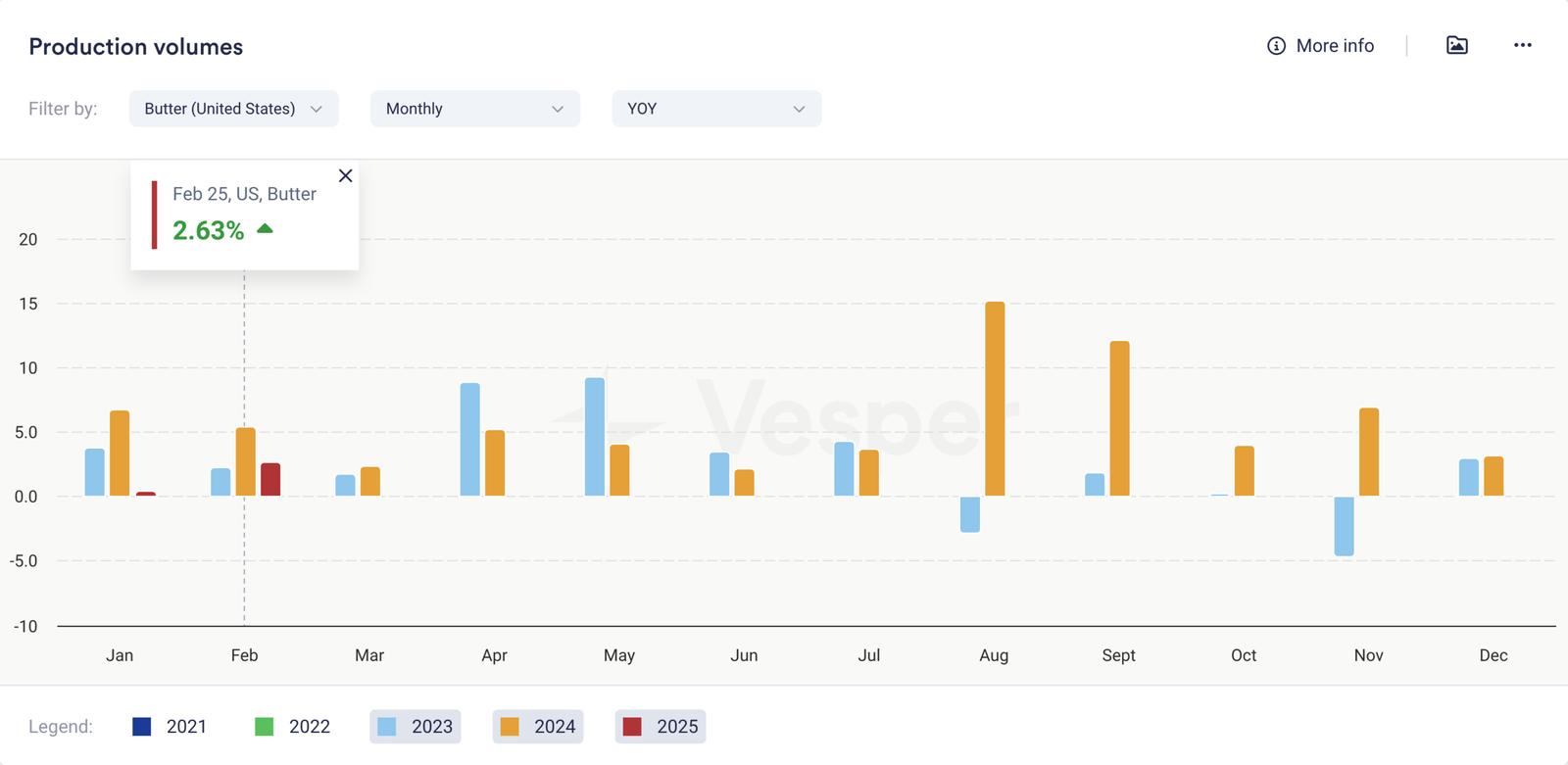
Task: Open the YOY comparison dropdown
Action: click(x=716, y=109)
